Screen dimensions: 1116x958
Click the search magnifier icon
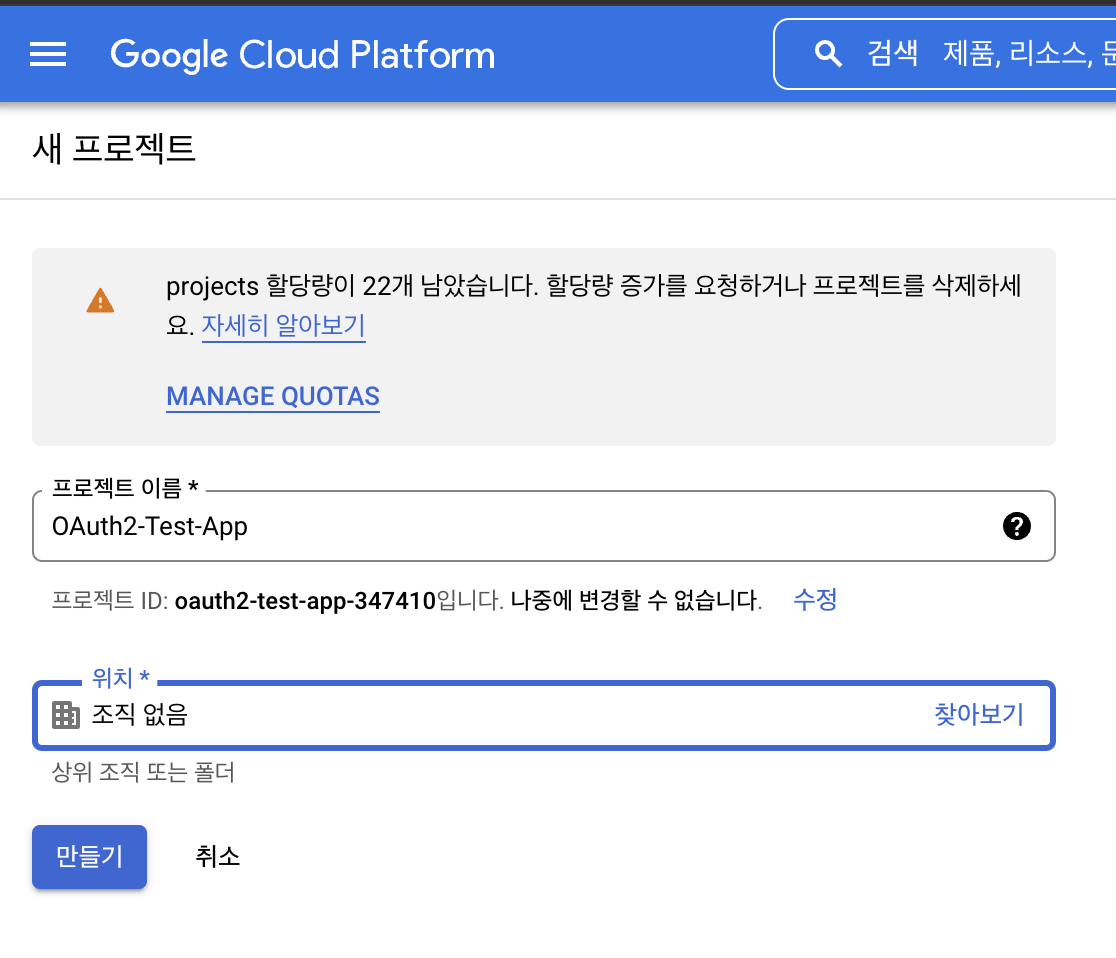(828, 53)
